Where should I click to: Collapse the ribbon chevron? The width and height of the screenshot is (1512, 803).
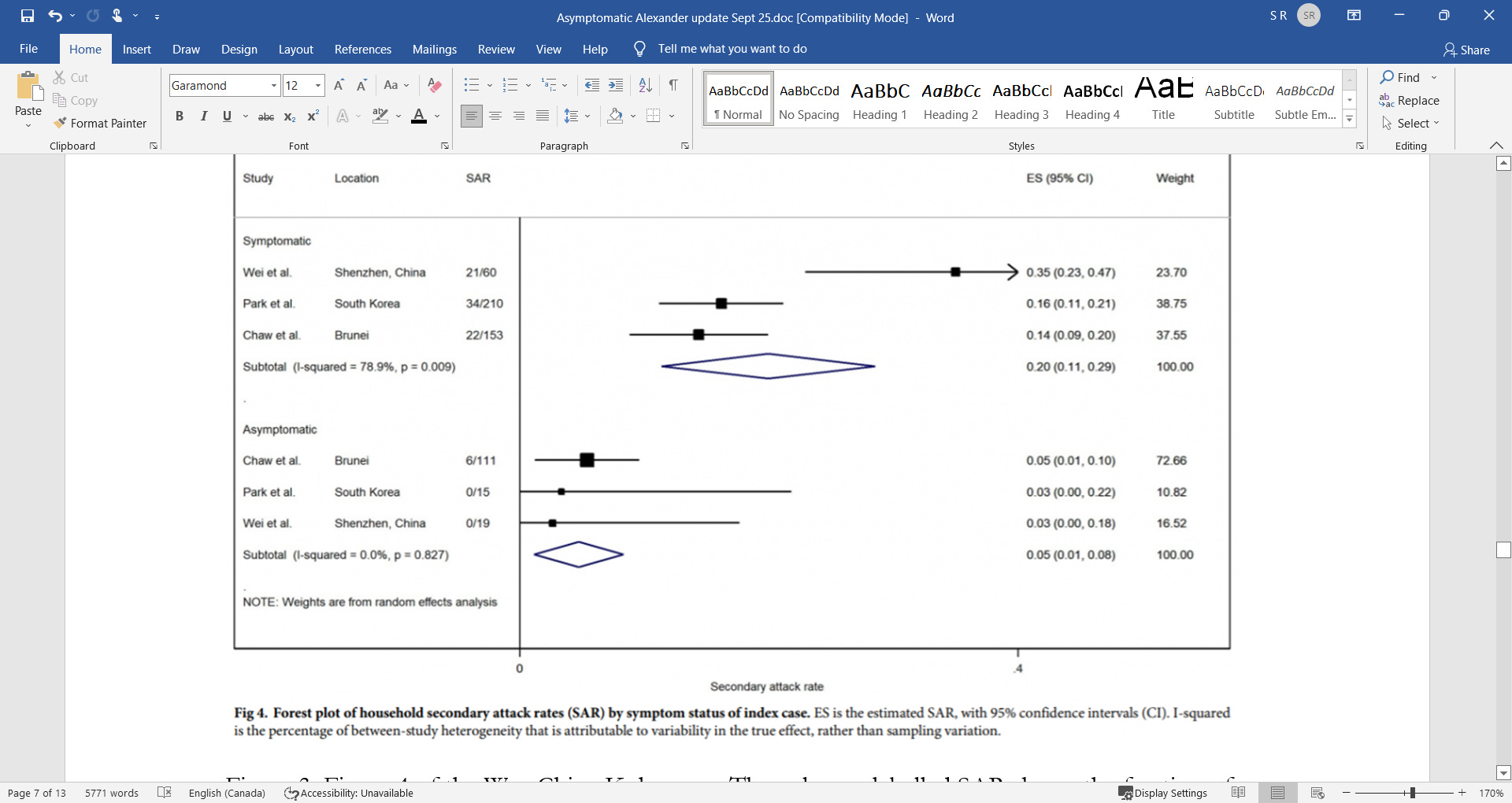(x=1496, y=146)
